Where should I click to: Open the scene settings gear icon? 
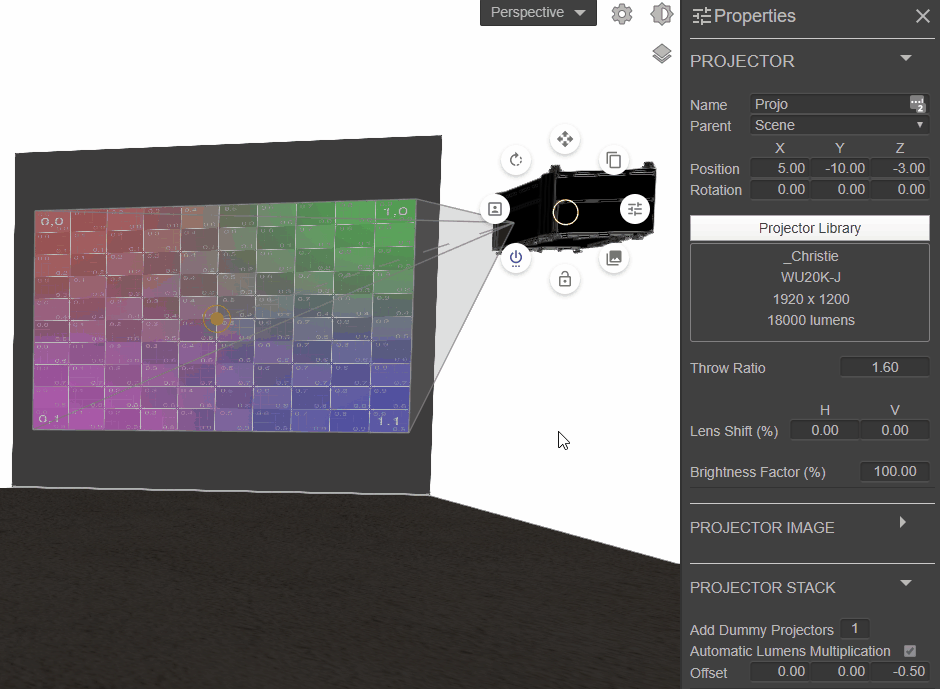(621, 13)
